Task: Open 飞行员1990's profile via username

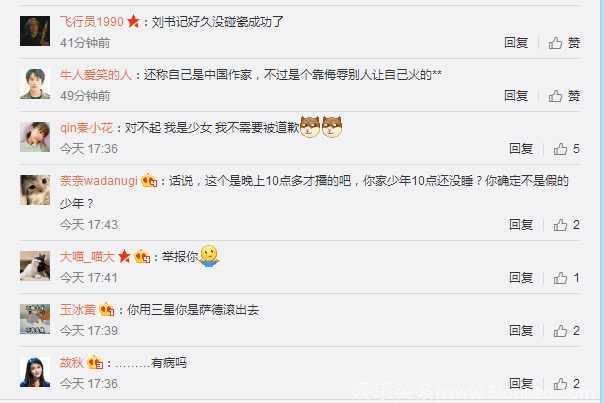Action: 92,22
